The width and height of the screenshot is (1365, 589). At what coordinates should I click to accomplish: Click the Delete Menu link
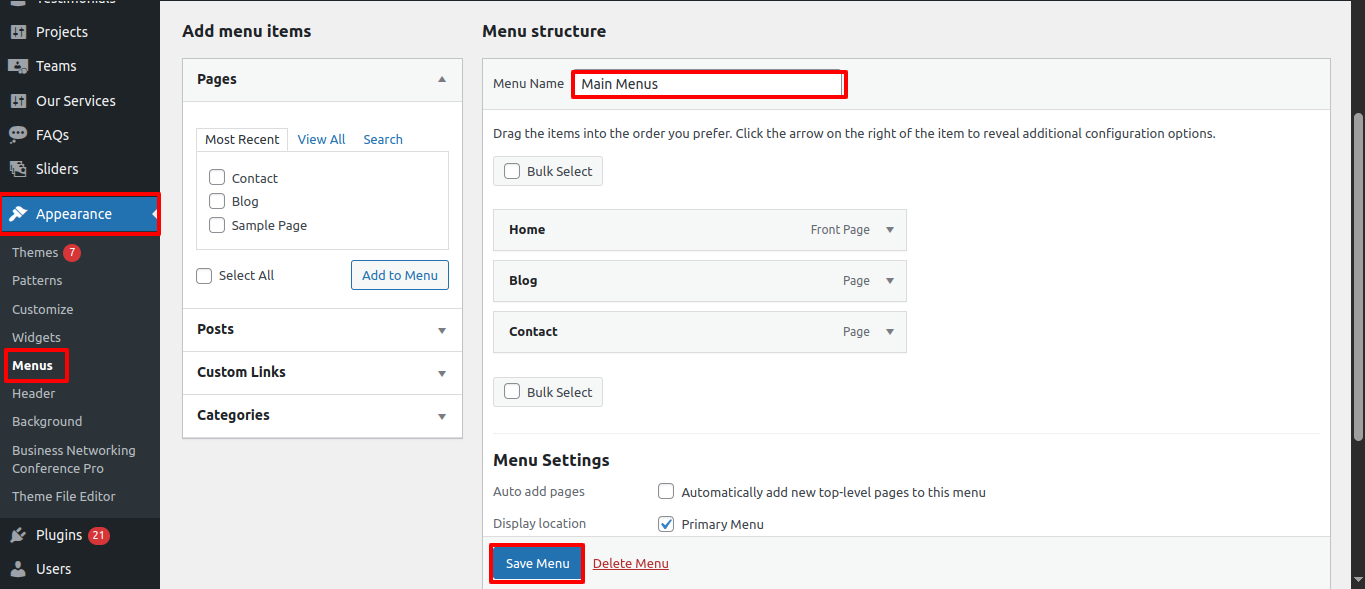pyautogui.click(x=631, y=563)
